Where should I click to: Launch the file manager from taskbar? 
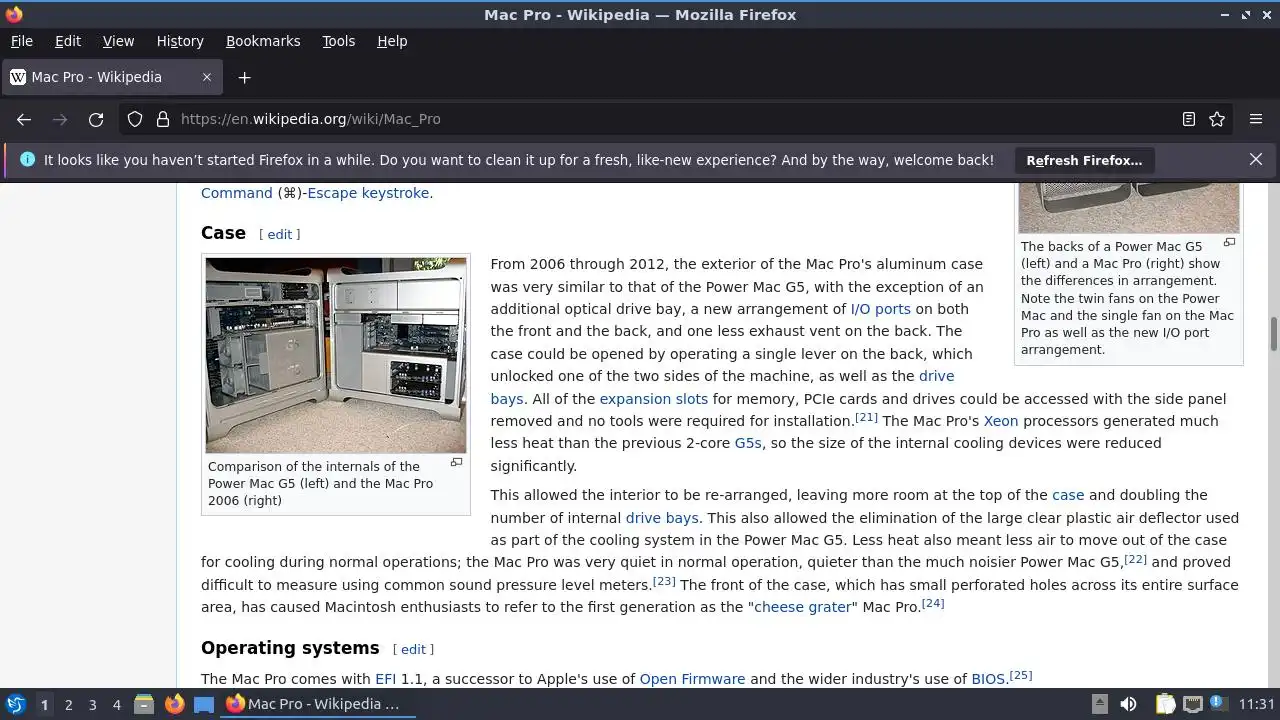coord(144,704)
